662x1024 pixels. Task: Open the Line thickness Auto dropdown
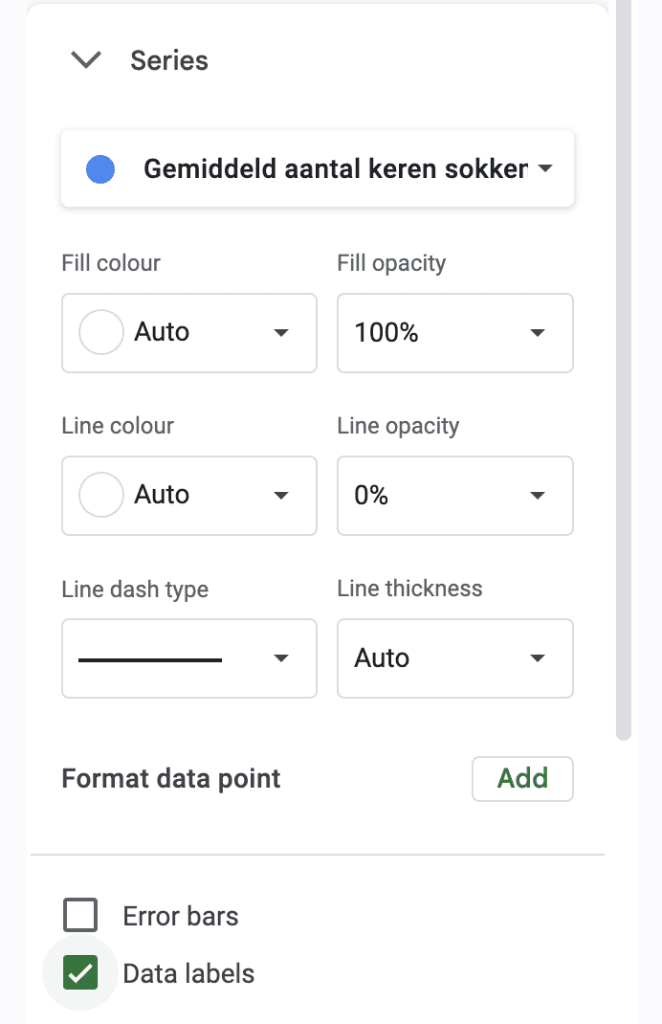coord(454,658)
